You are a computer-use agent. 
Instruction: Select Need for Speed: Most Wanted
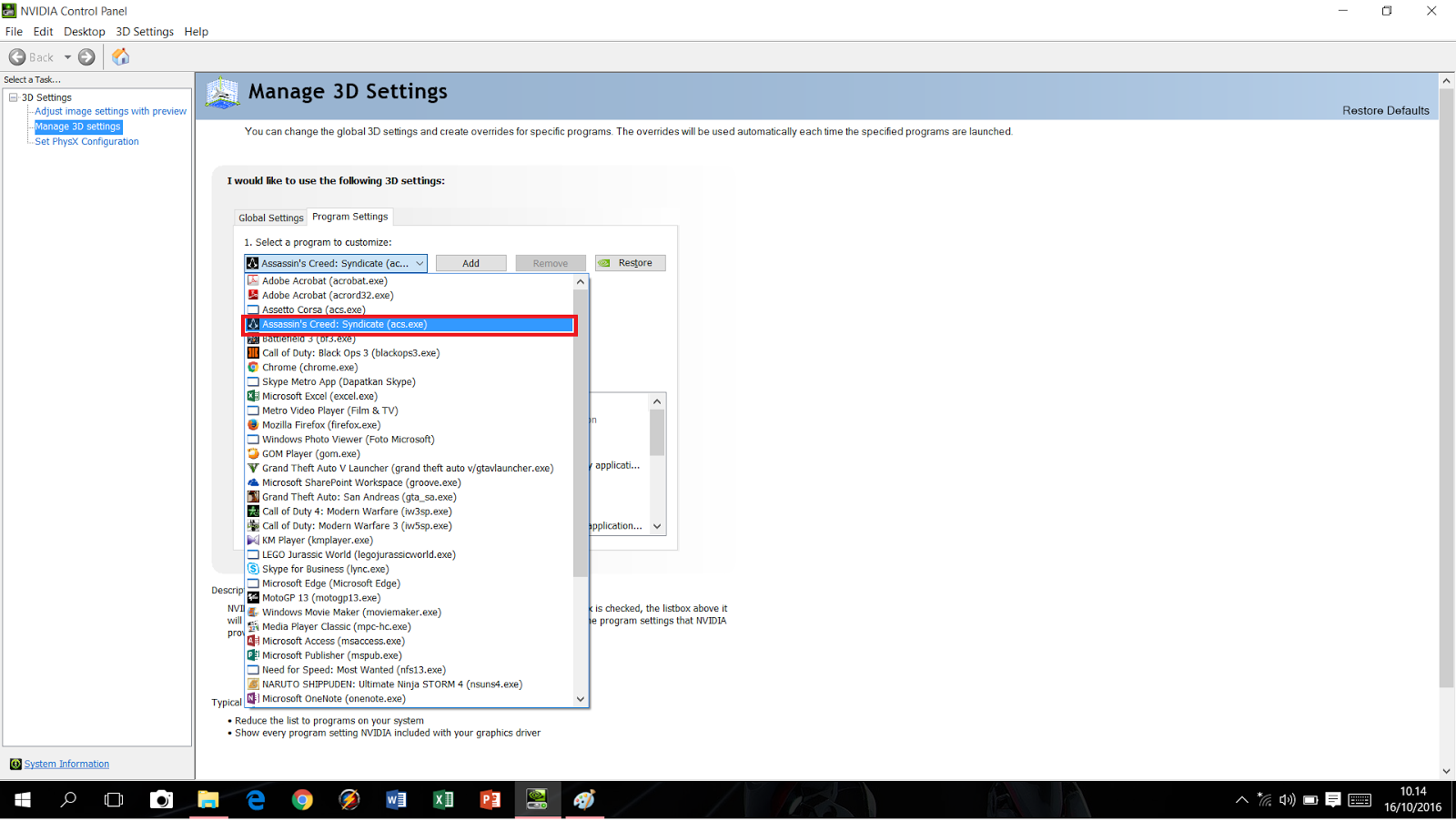[x=409, y=670]
